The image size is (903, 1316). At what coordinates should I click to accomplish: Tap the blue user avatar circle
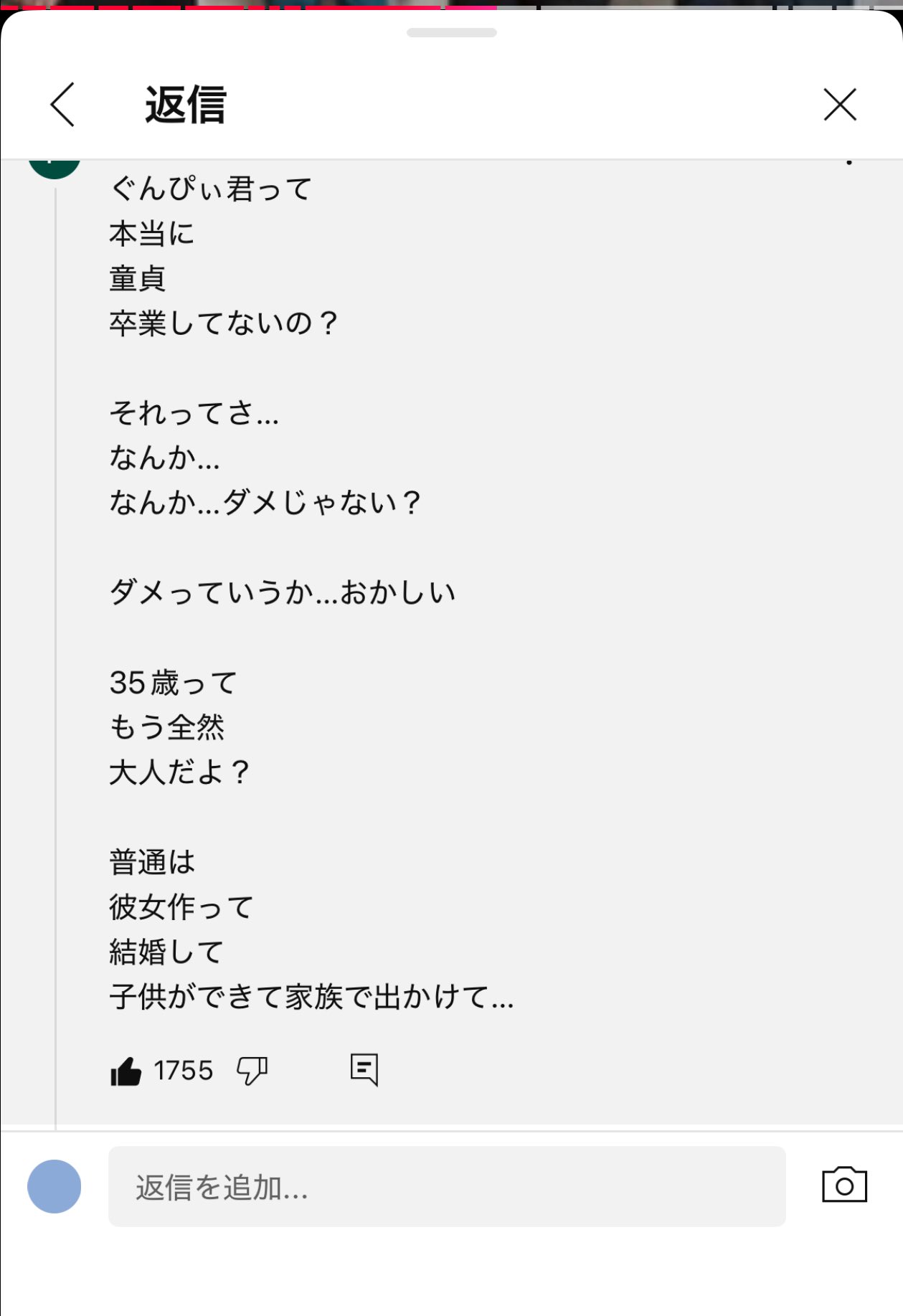click(55, 1186)
